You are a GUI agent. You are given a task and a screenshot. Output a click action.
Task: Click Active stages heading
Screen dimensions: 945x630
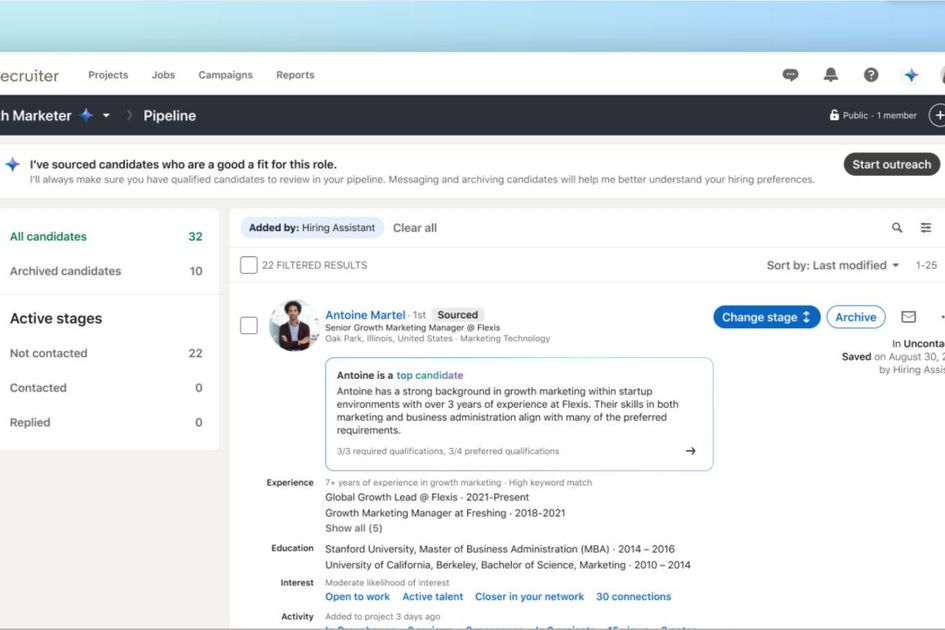[56, 318]
